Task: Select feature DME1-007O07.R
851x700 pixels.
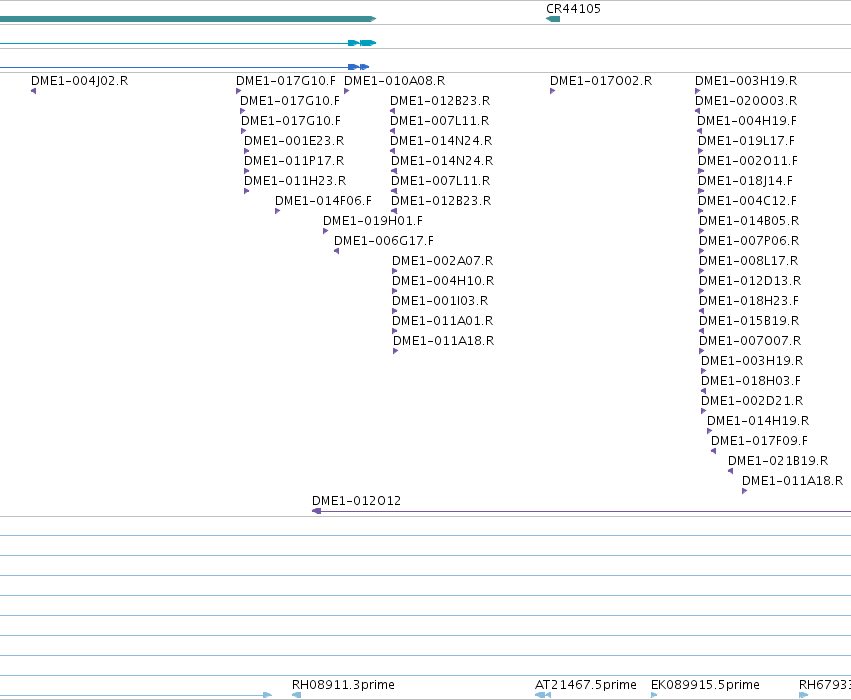Action: click(750, 341)
